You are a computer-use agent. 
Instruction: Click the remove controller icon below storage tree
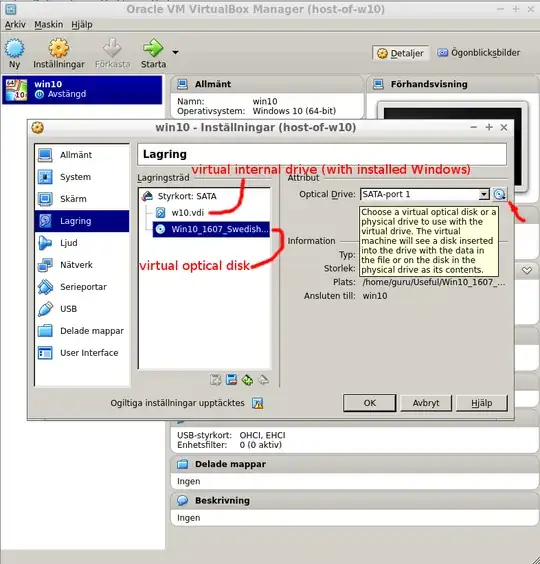pos(231,380)
